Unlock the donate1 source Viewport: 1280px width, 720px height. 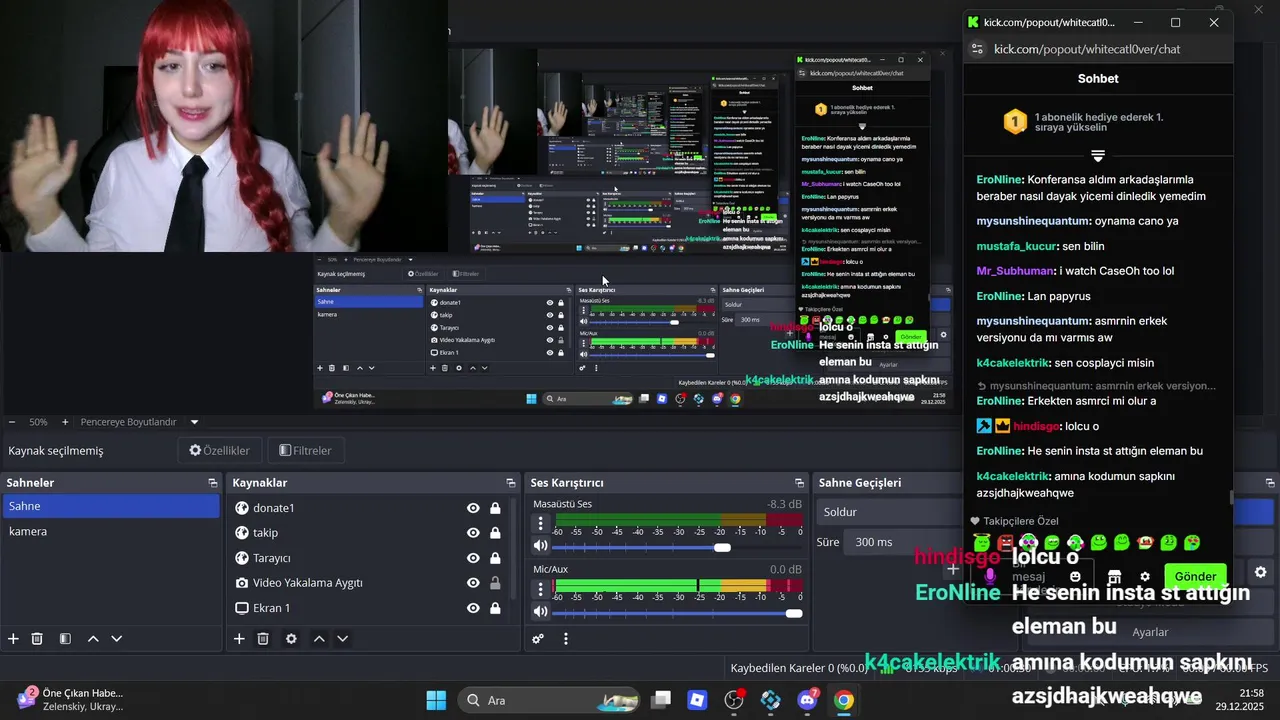coord(495,508)
